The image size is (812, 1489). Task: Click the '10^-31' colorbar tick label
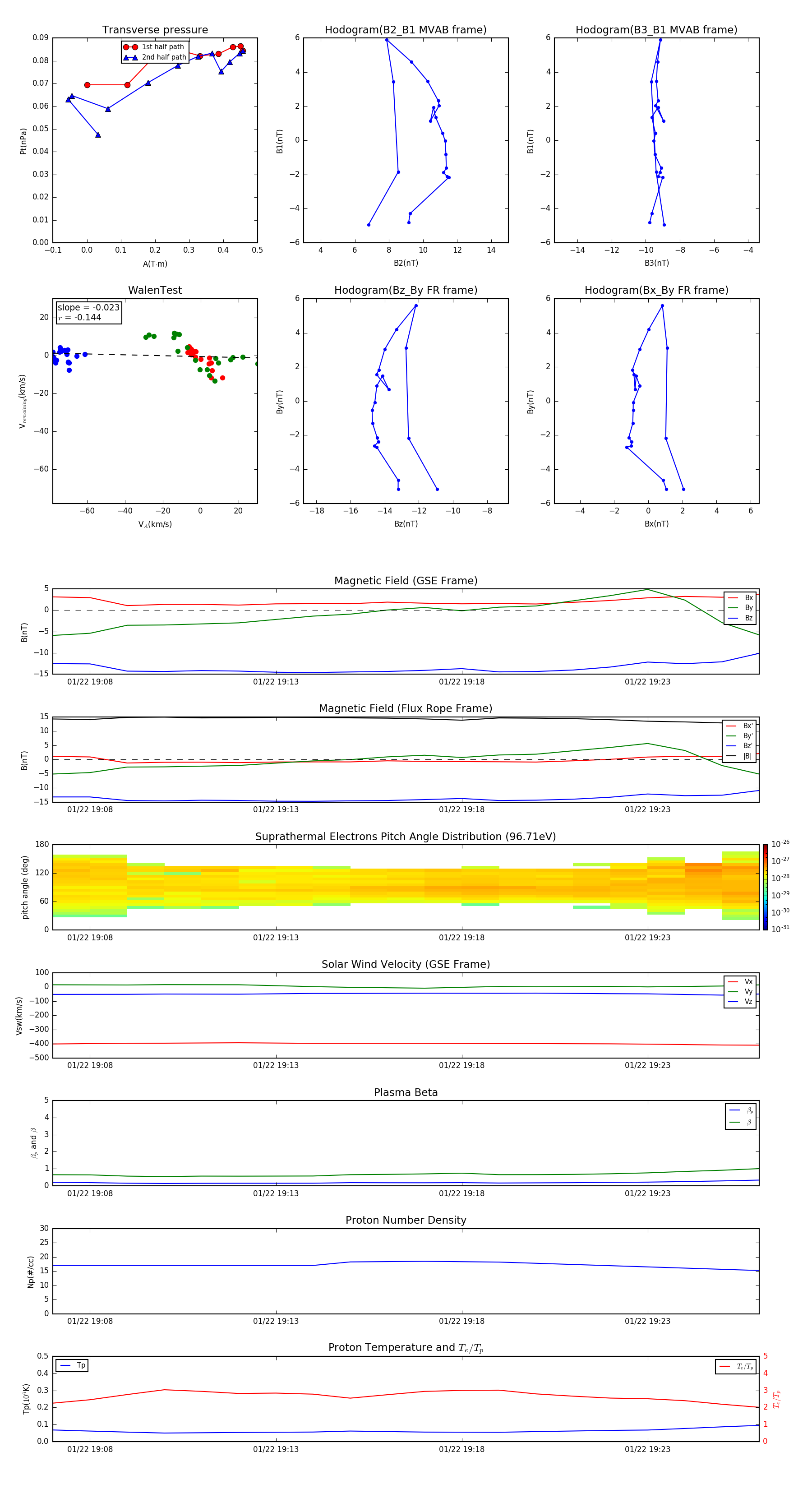coord(780,929)
